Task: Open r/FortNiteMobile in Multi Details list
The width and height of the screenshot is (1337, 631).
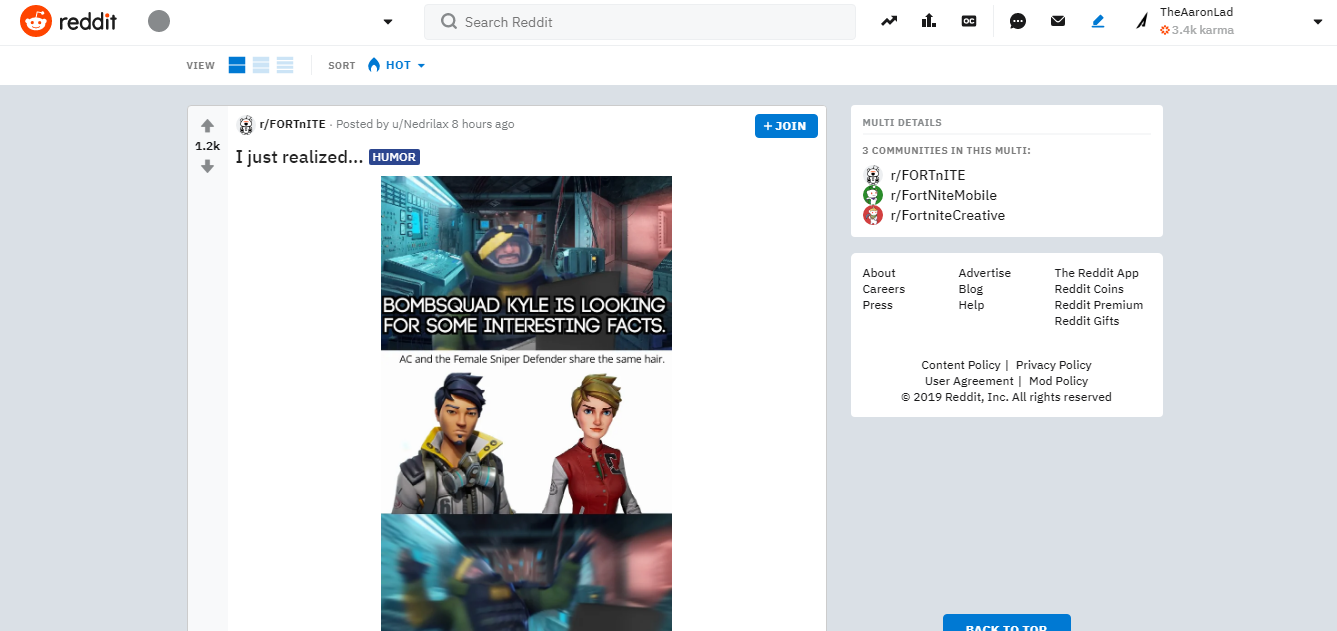Action: pos(943,195)
